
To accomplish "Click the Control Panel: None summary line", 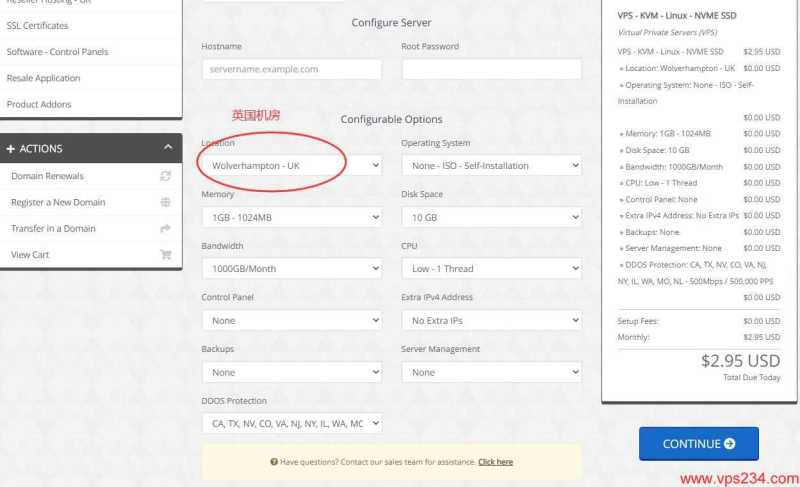I will [x=698, y=199].
